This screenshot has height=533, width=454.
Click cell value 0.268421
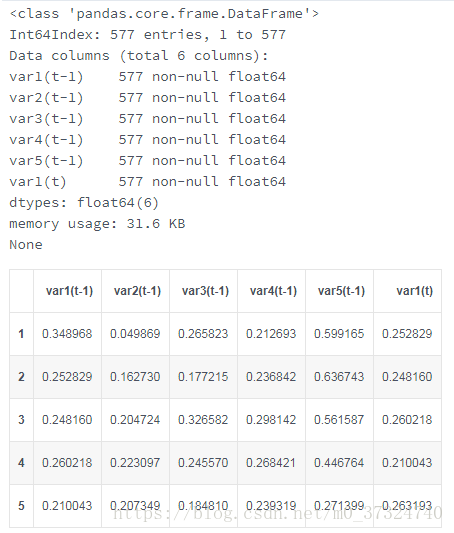point(271,463)
